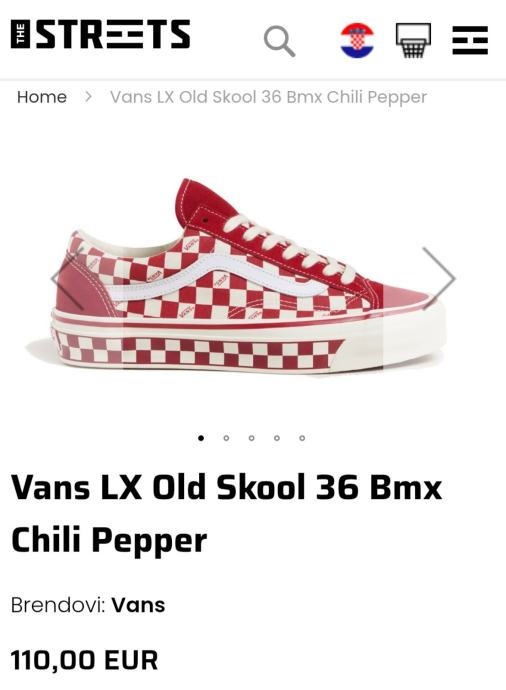The image size is (506, 690).
Task: Show previous product image with left arrow
Action: [67, 278]
